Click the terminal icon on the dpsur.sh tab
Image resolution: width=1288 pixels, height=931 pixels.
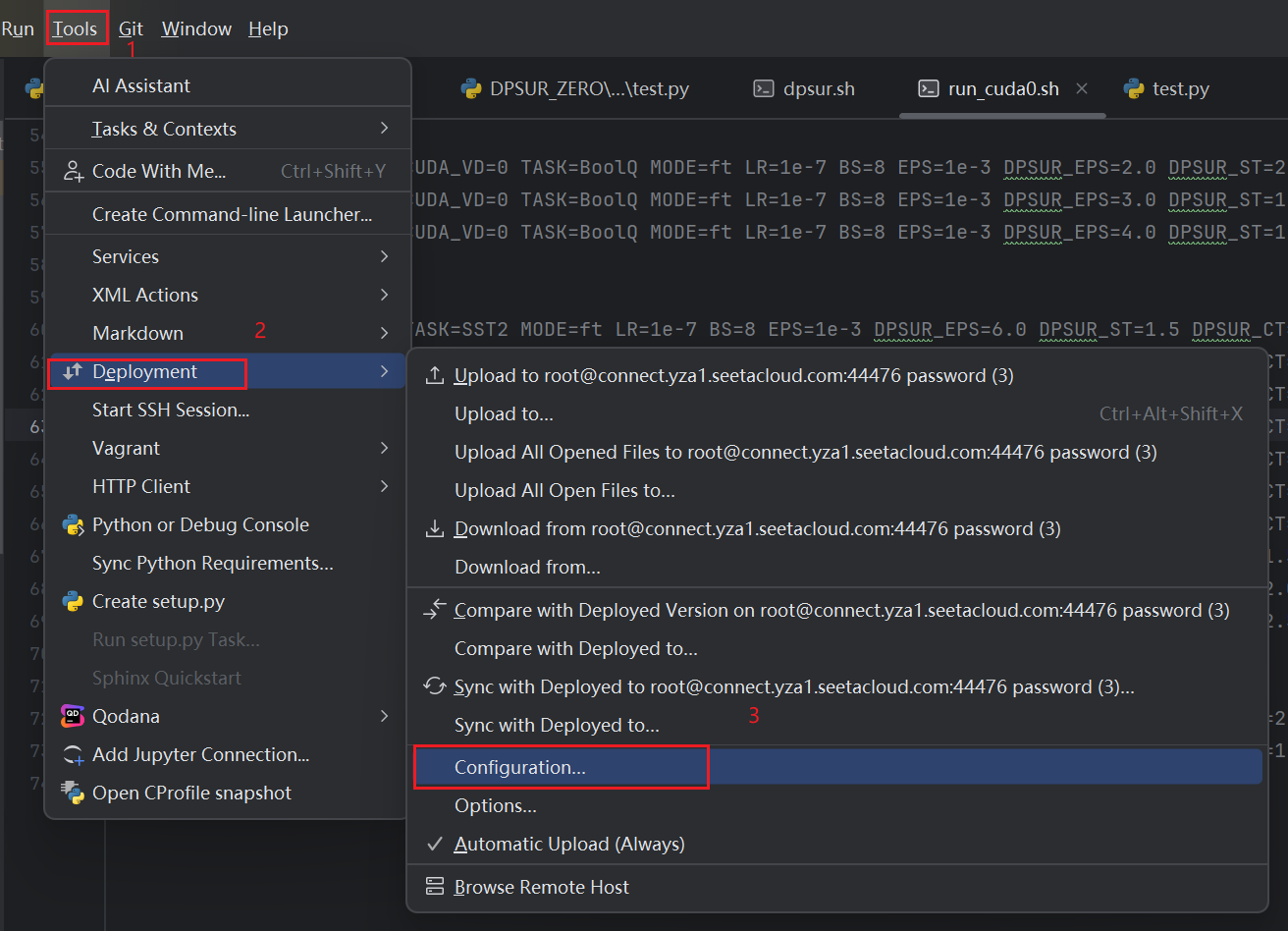(x=764, y=88)
